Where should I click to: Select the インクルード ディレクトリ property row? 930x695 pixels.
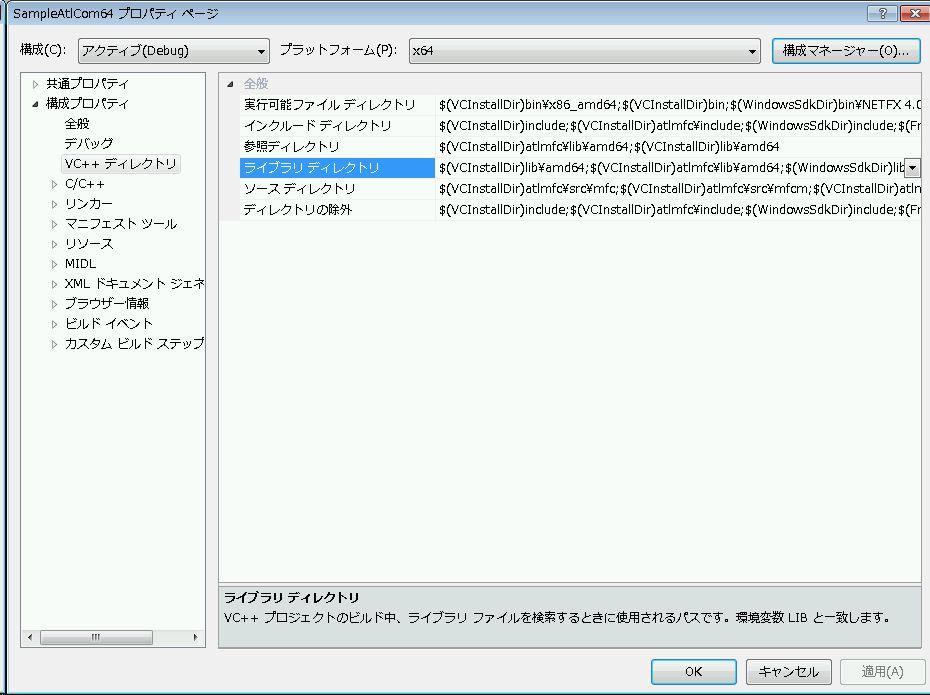point(318,126)
